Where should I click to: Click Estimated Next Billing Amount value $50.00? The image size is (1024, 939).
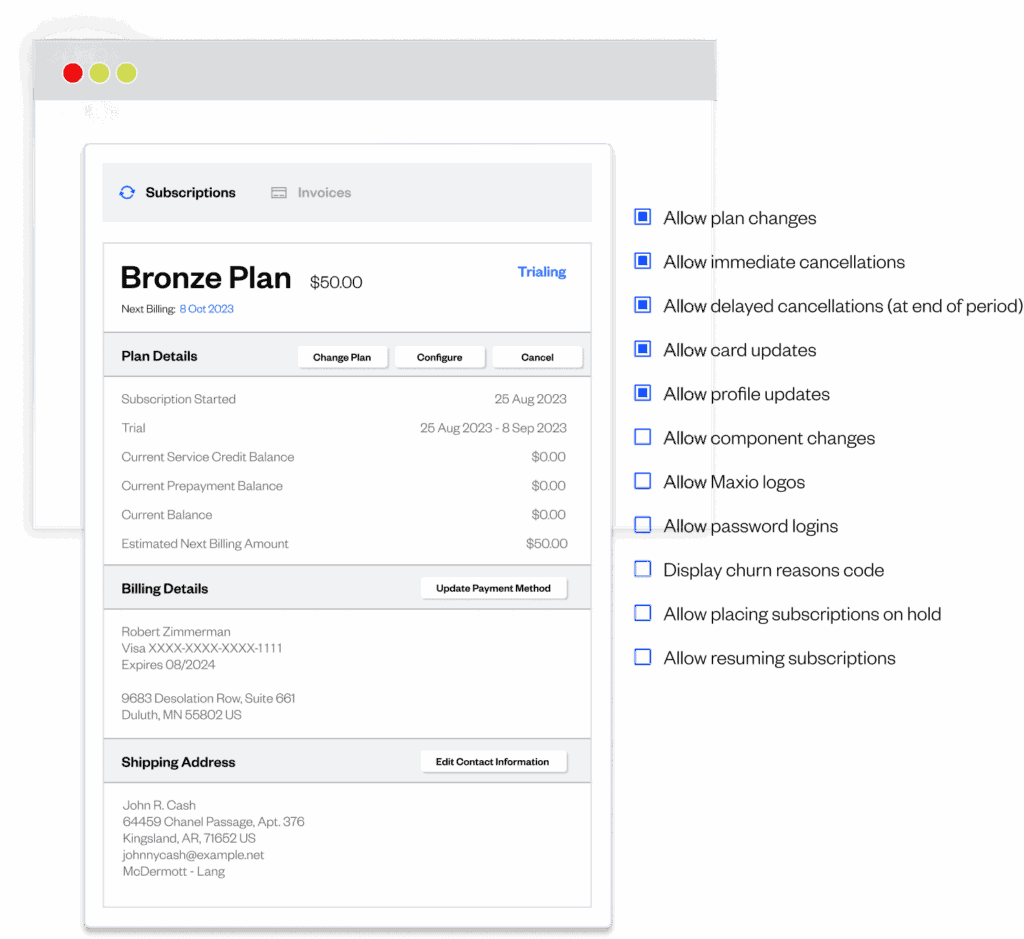[x=547, y=543]
